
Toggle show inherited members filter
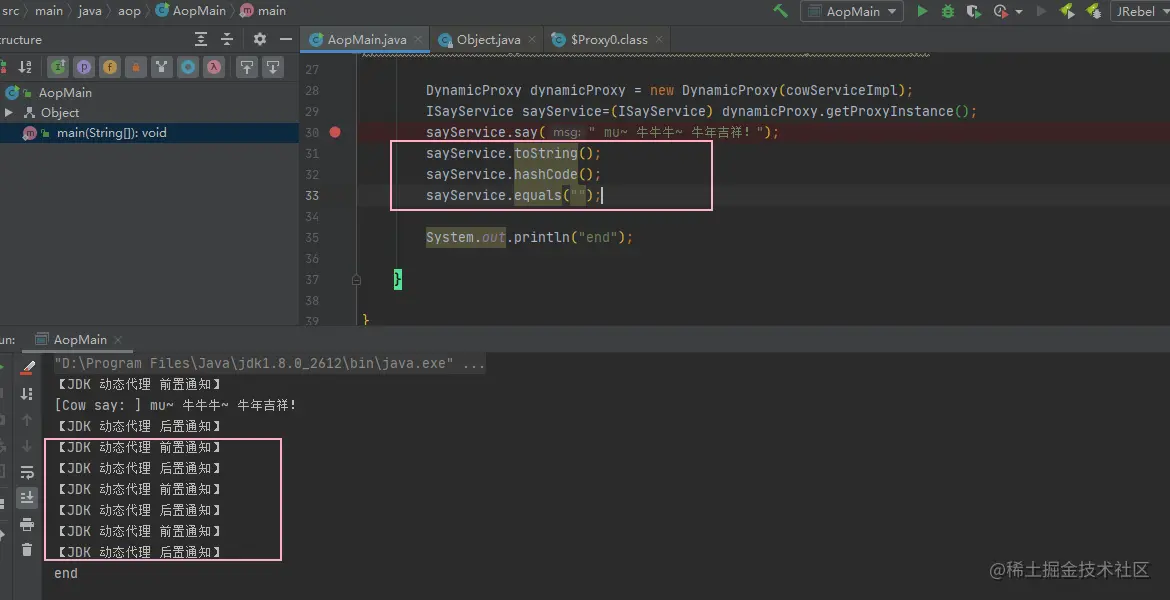pyautogui.click(x=58, y=67)
